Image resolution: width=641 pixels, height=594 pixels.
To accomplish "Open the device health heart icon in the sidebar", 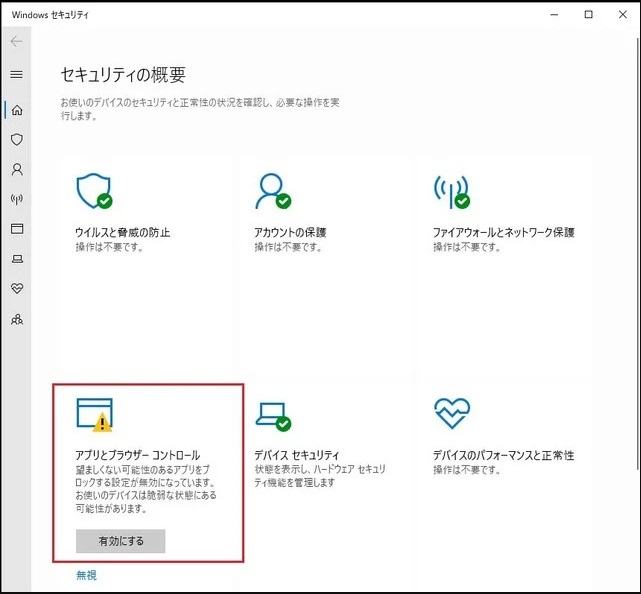I will pos(17,289).
